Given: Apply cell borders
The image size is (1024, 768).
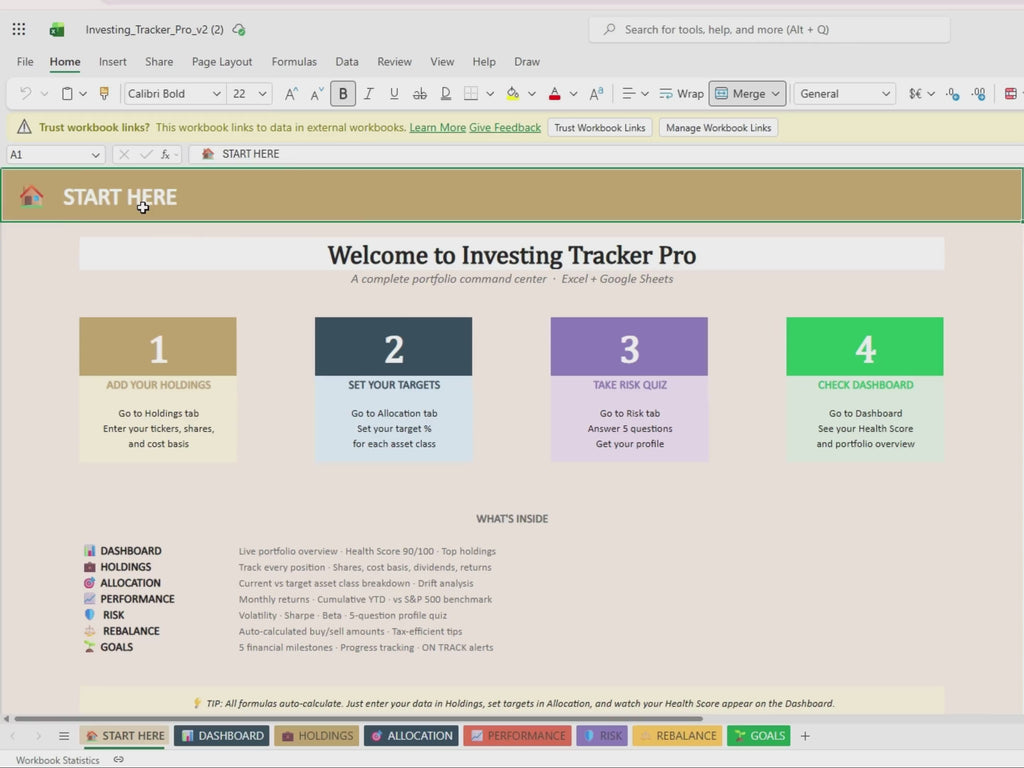Looking at the screenshot, I should click(470, 93).
